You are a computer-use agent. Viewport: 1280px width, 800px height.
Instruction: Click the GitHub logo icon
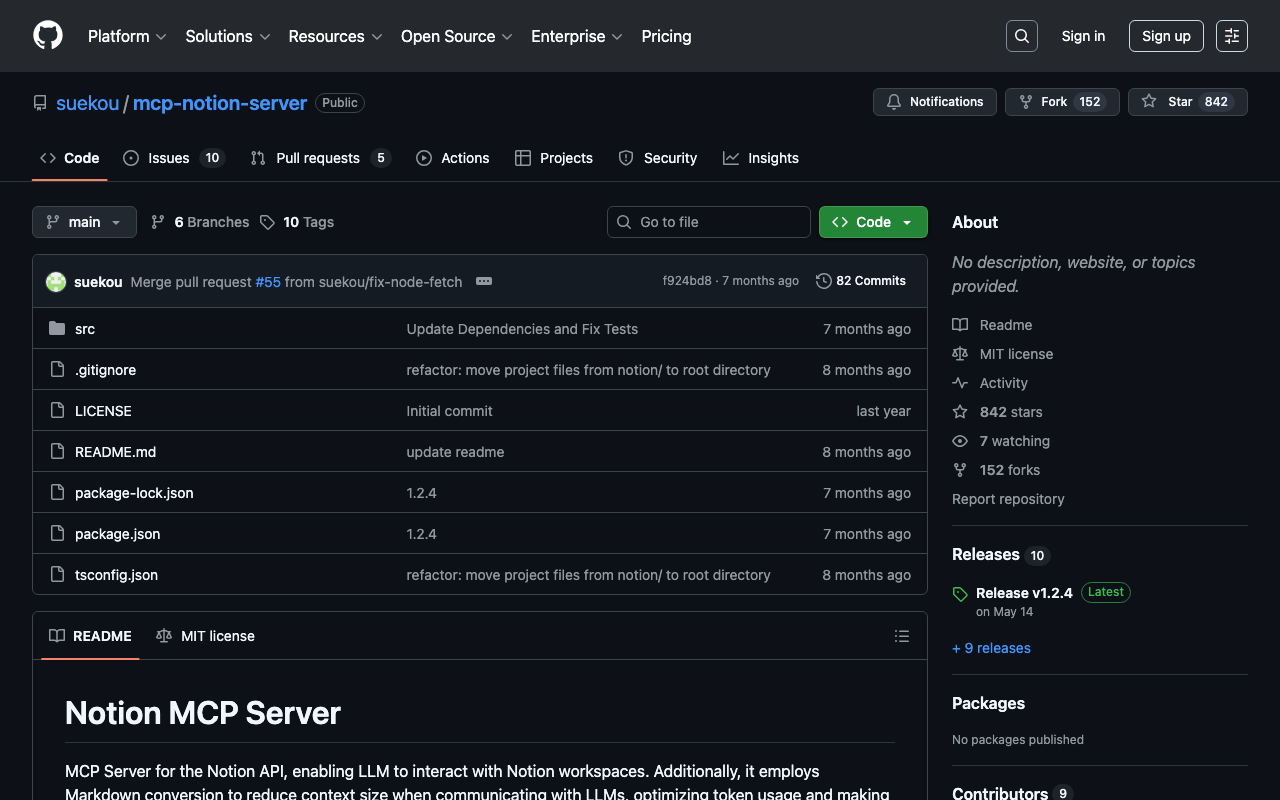point(48,36)
